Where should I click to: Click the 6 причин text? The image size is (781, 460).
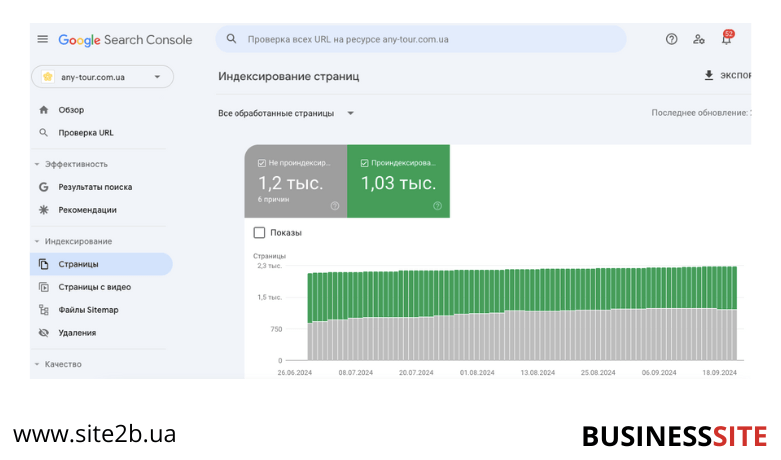coord(273,199)
